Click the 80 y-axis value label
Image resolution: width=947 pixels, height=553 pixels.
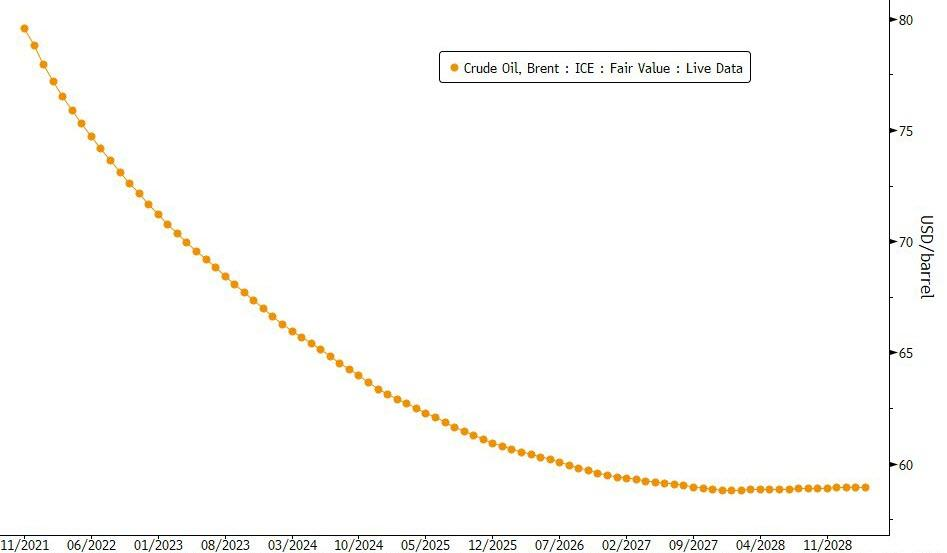[905, 20]
